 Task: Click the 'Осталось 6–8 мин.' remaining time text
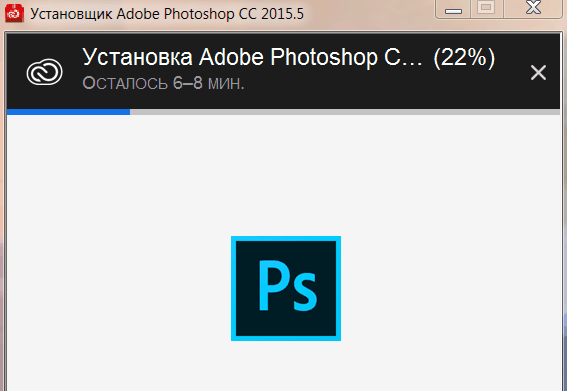[x=163, y=83]
